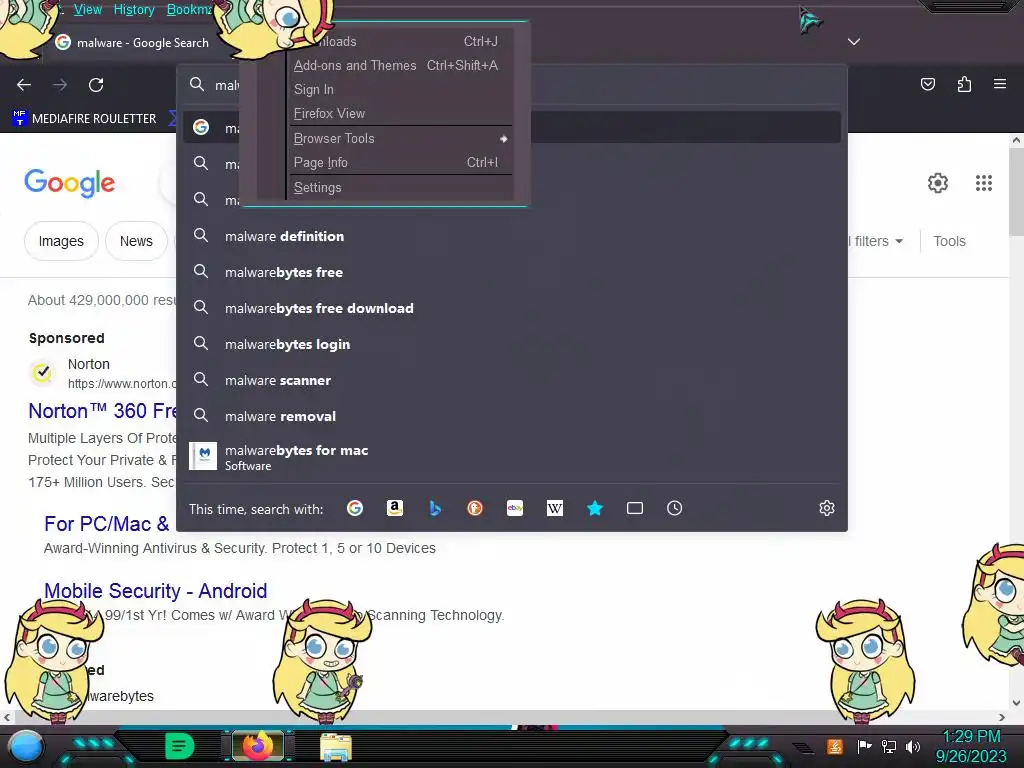
Task: Click the taskbar clock 1:29 PM
Action: (971, 737)
